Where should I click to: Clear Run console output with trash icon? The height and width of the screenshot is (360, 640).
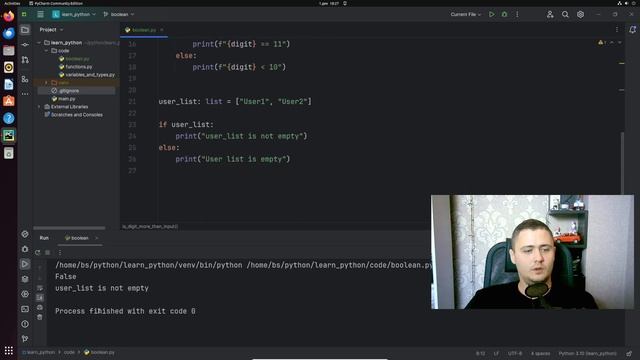[x=40, y=317]
